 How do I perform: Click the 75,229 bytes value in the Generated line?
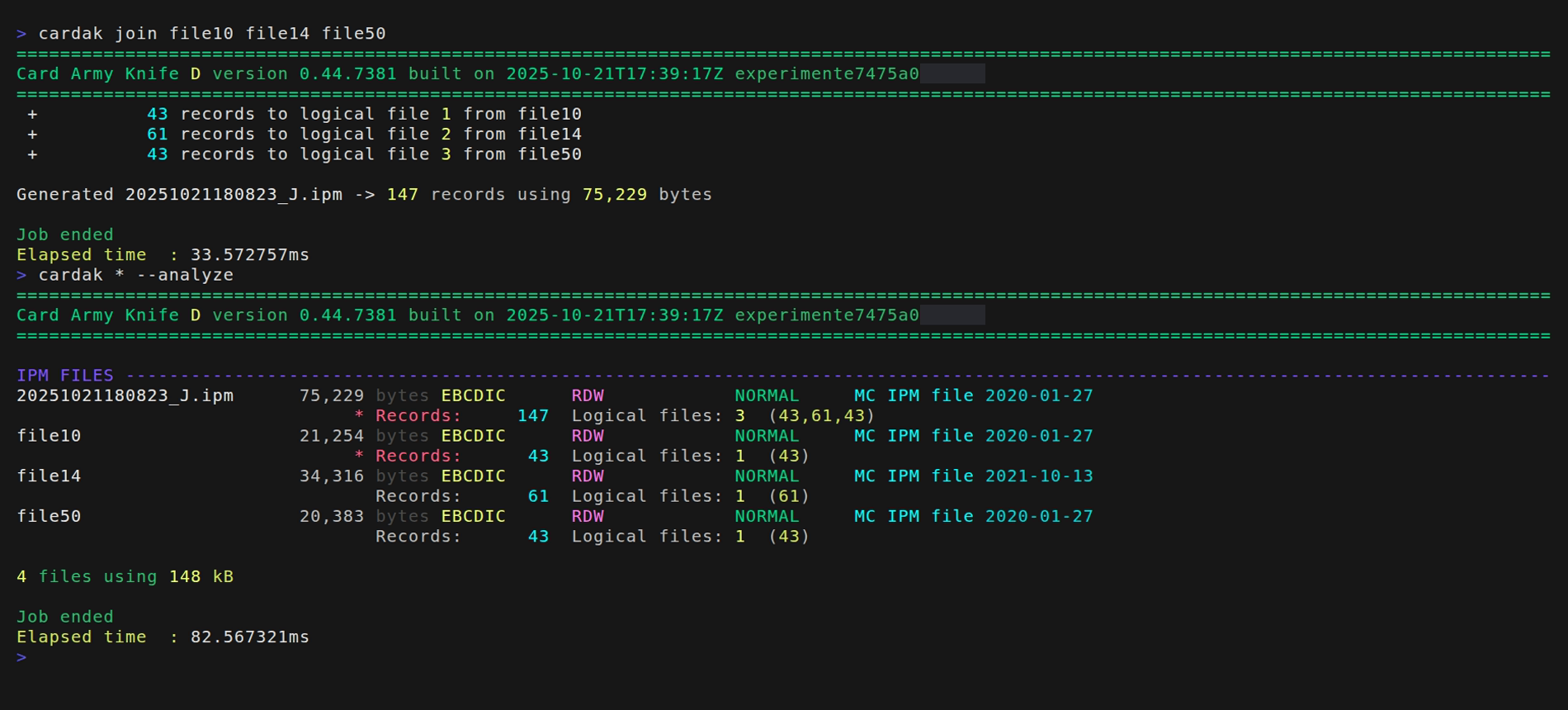coord(615,195)
